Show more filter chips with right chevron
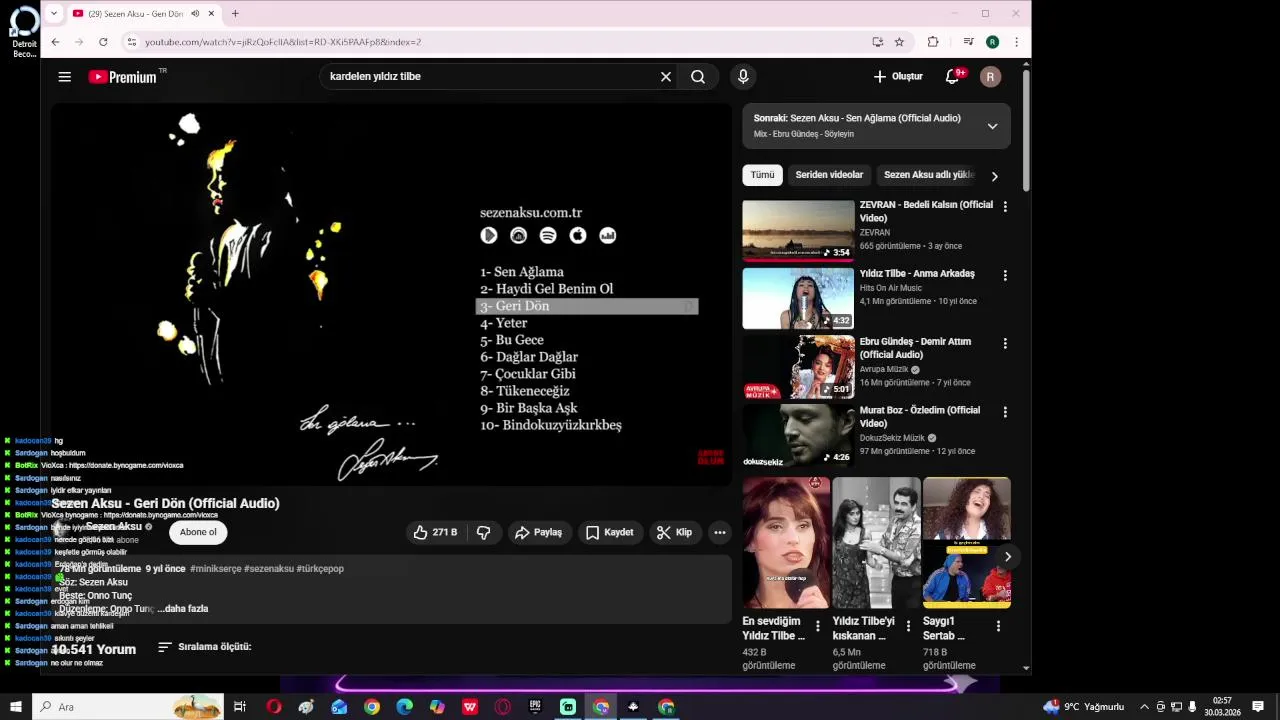This screenshot has height=720, width=1280. [x=994, y=176]
